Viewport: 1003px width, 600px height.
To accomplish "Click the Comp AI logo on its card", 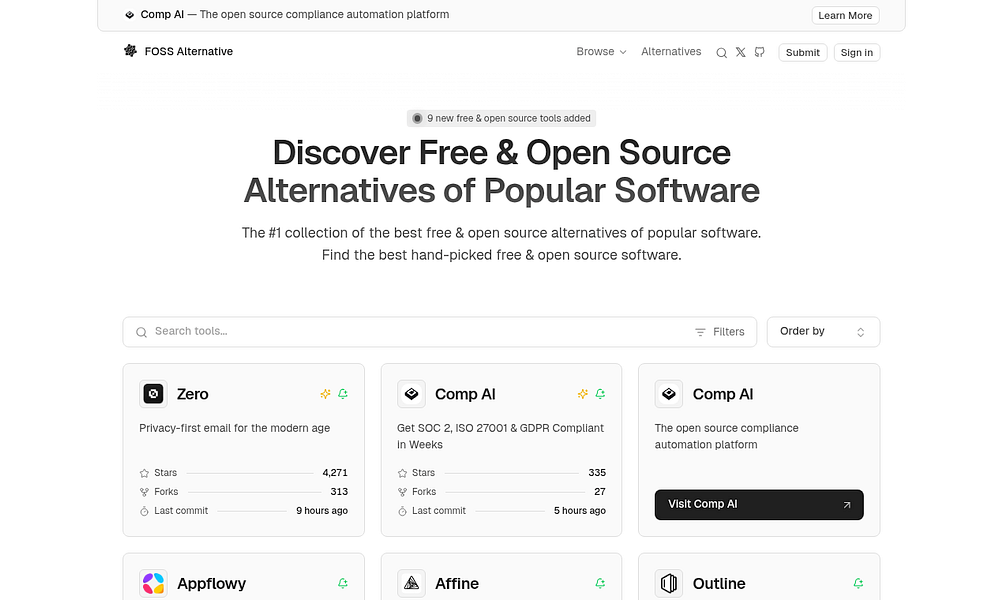I will coord(411,394).
